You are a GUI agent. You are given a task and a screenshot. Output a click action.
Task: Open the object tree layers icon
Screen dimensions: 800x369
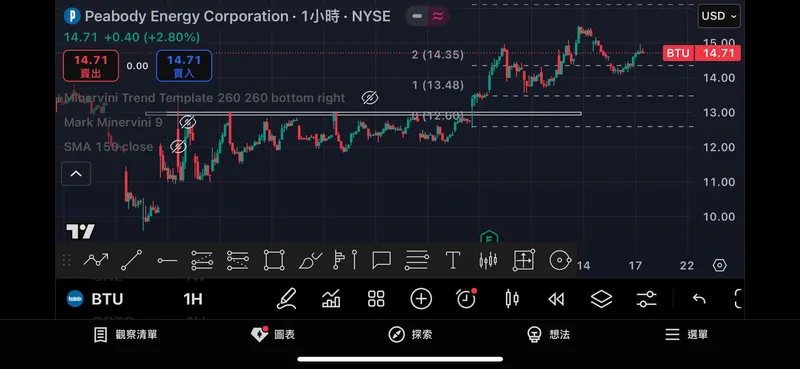pyautogui.click(x=602, y=299)
